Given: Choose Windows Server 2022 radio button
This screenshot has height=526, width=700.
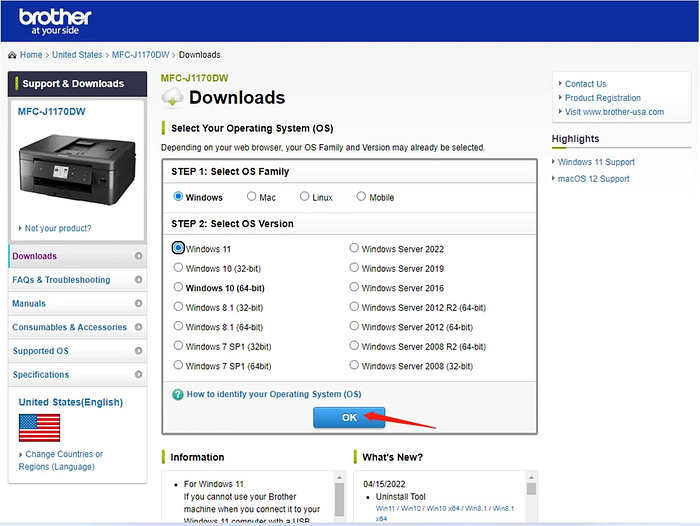Looking at the screenshot, I should tap(354, 248).
